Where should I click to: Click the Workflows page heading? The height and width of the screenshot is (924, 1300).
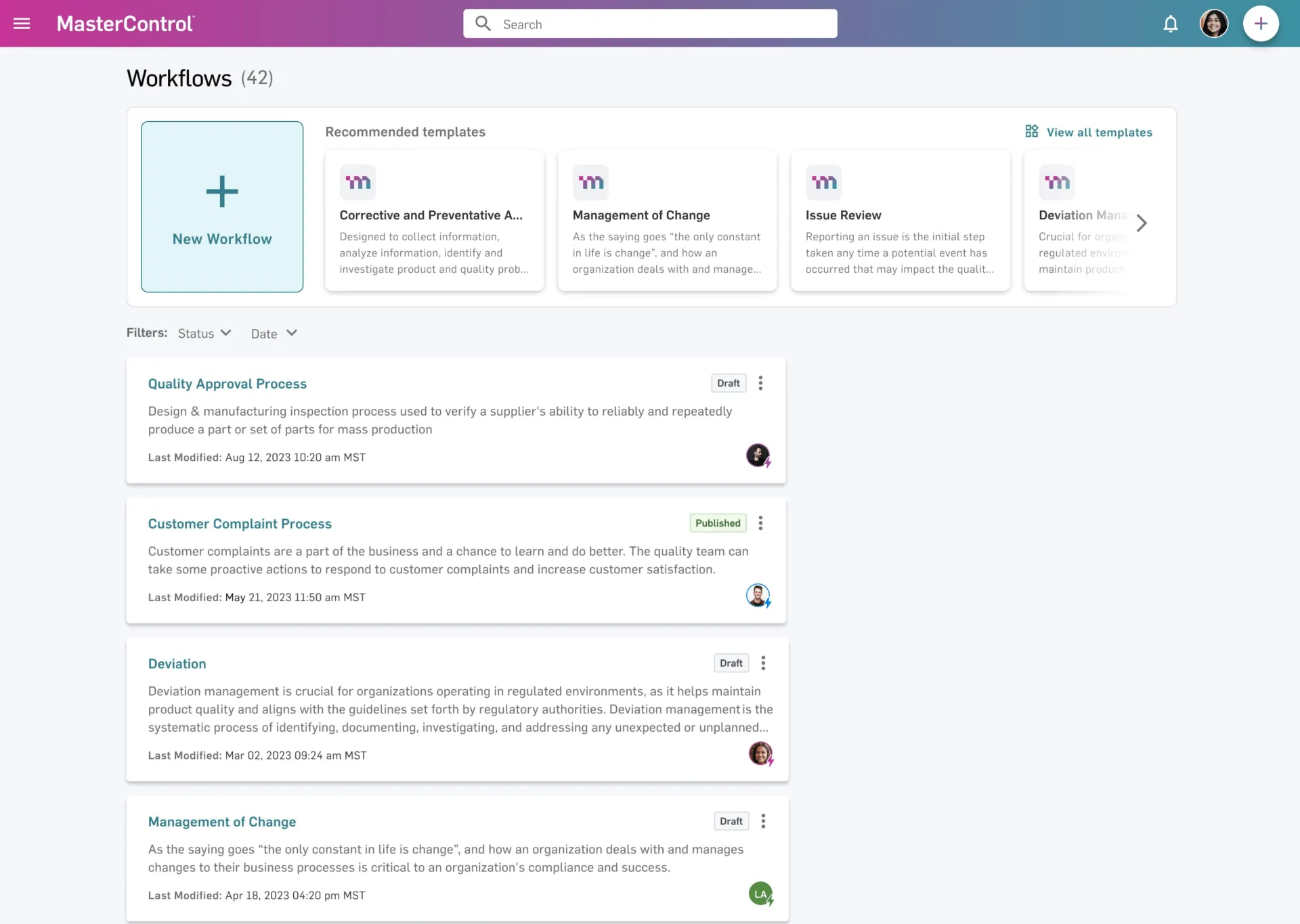(x=179, y=79)
